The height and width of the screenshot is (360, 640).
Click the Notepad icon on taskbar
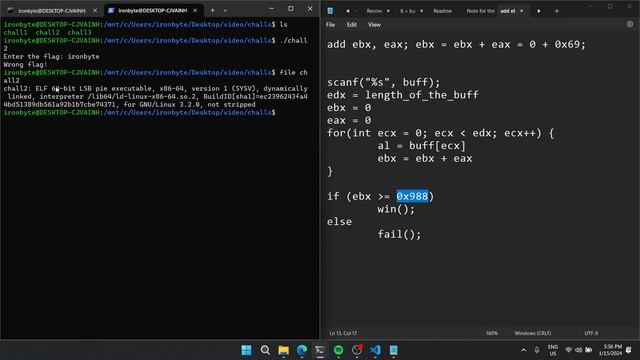coord(393,350)
